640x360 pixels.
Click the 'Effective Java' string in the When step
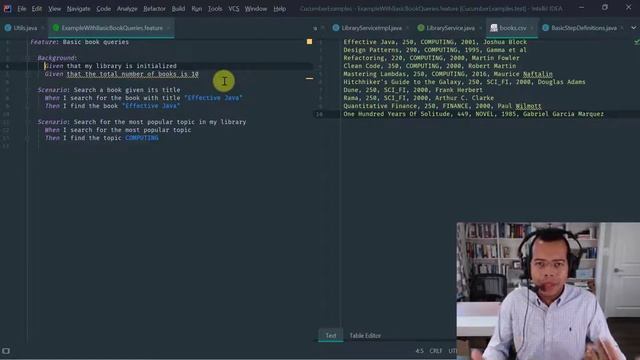213,98
